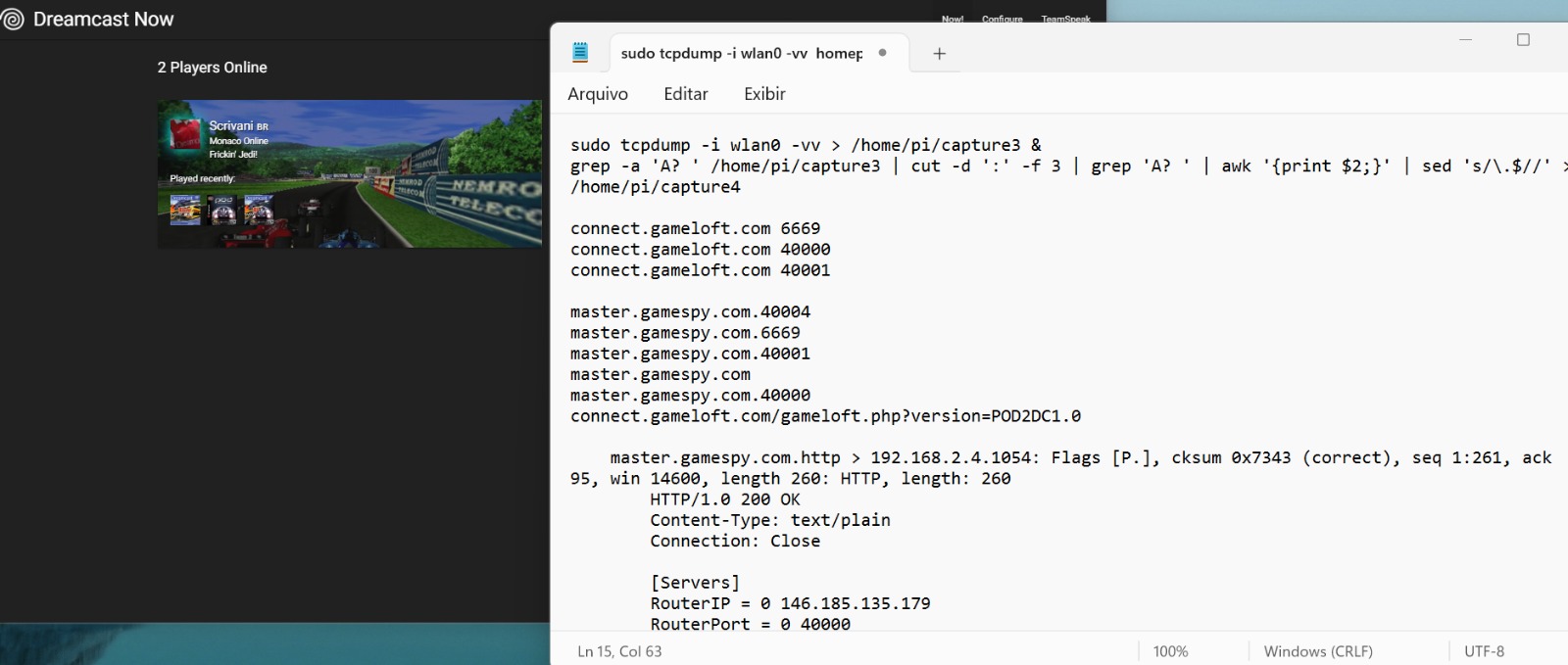Minimize the Notepad window
The width and height of the screenshot is (1568, 665).
click(1466, 40)
